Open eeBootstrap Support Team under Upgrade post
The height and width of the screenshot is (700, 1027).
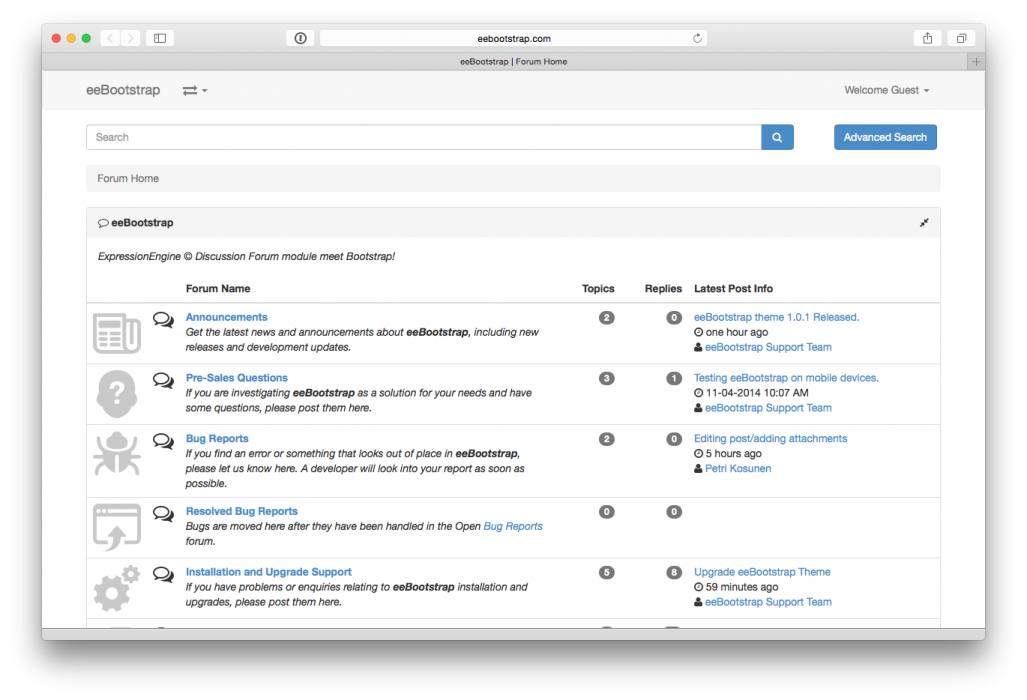click(x=768, y=602)
